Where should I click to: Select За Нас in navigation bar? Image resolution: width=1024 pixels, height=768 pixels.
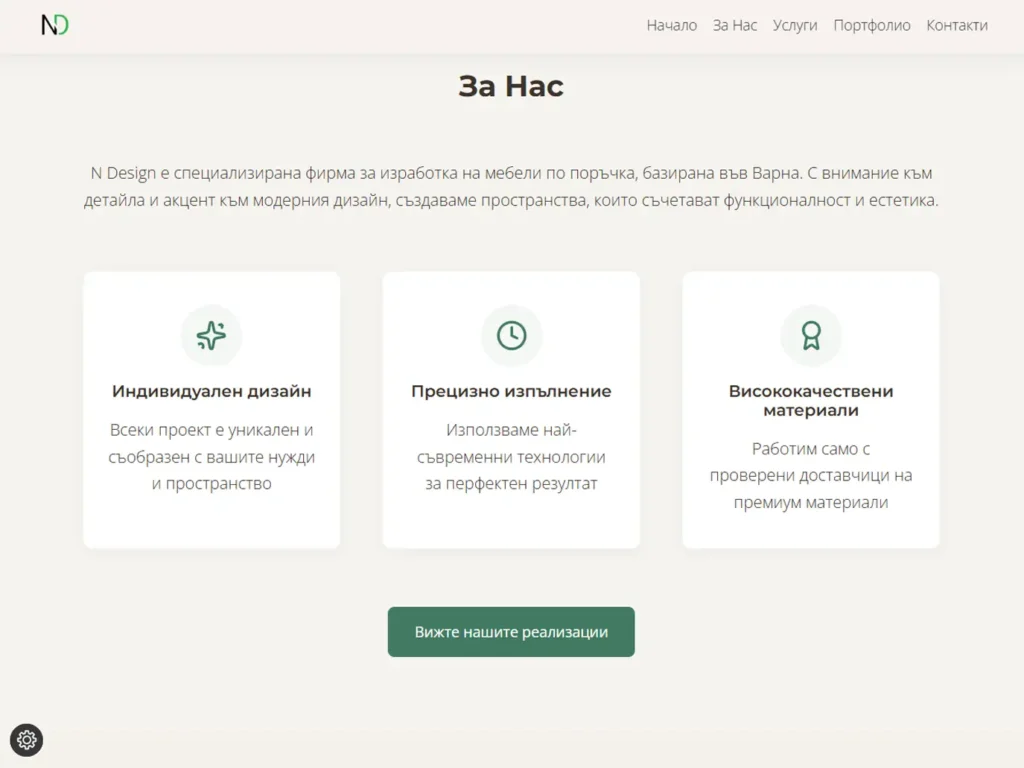[x=735, y=26]
